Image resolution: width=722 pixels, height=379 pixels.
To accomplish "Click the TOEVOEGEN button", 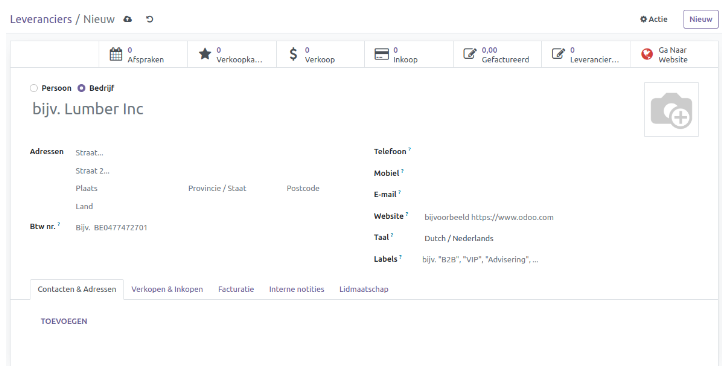I will (64, 321).
